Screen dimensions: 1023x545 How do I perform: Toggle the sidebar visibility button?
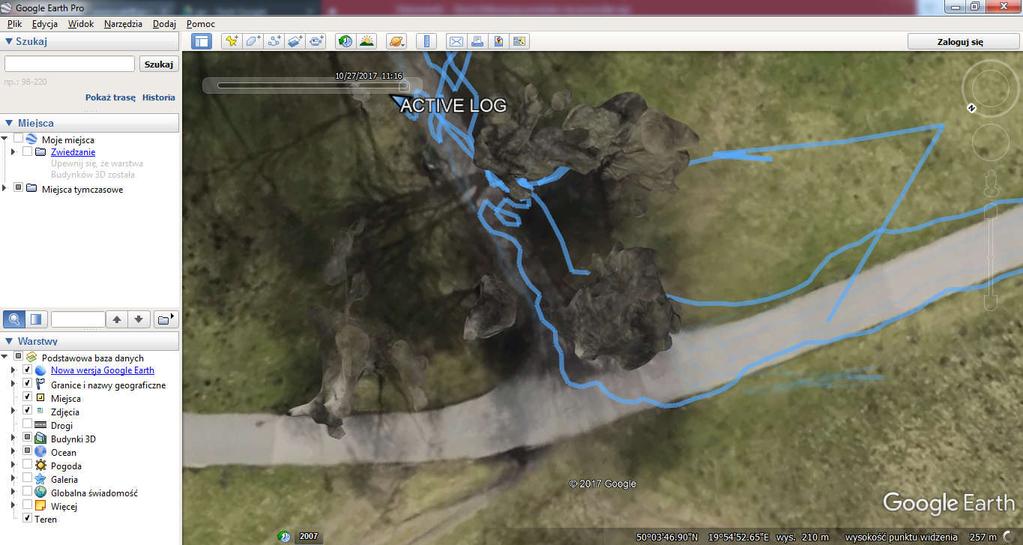(202, 41)
